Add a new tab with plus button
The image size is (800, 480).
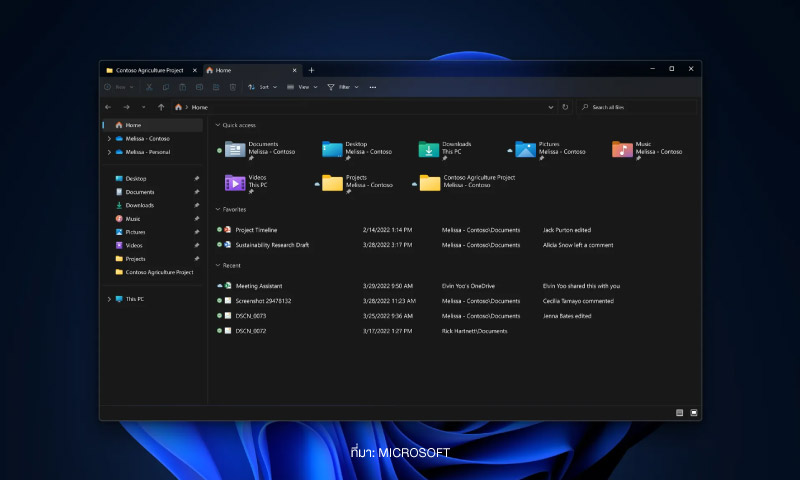(311, 70)
